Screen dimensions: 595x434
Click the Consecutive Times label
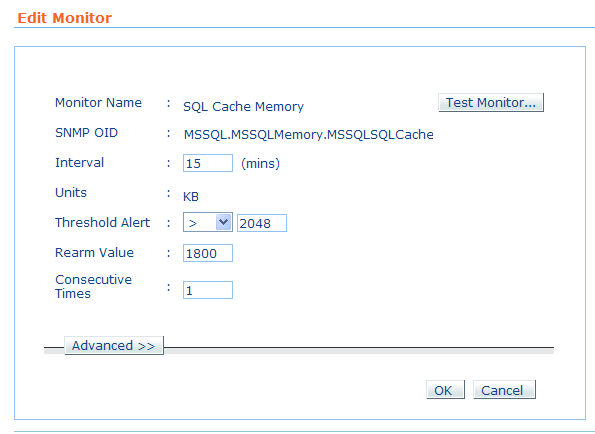93,286
